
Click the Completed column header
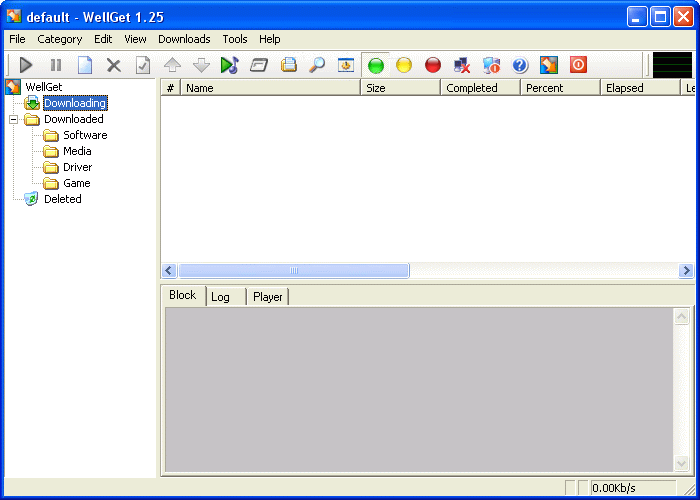point(480,88)
